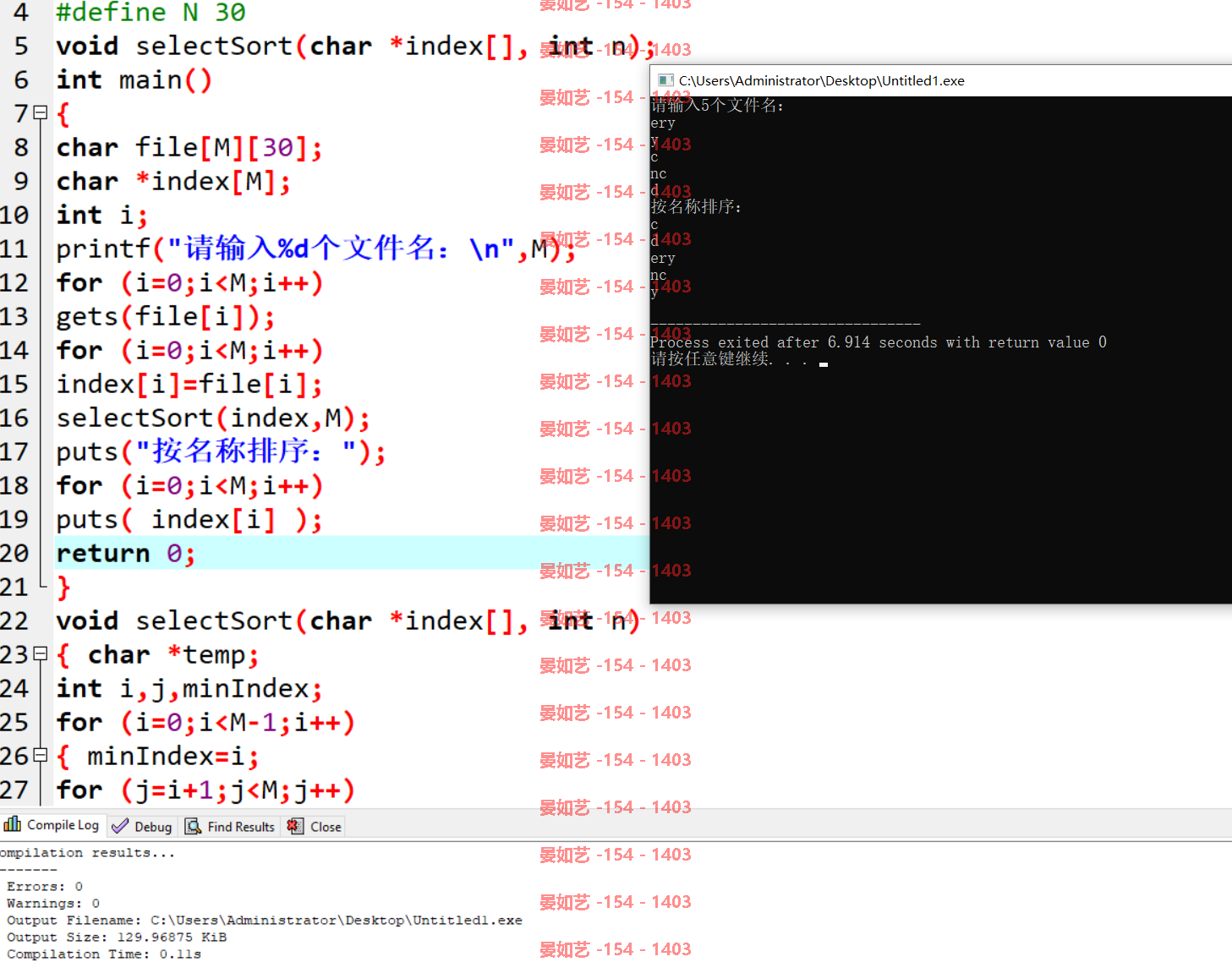
Task: Place cursor on 'return 0;' line
Action: (x=126, y=553)
